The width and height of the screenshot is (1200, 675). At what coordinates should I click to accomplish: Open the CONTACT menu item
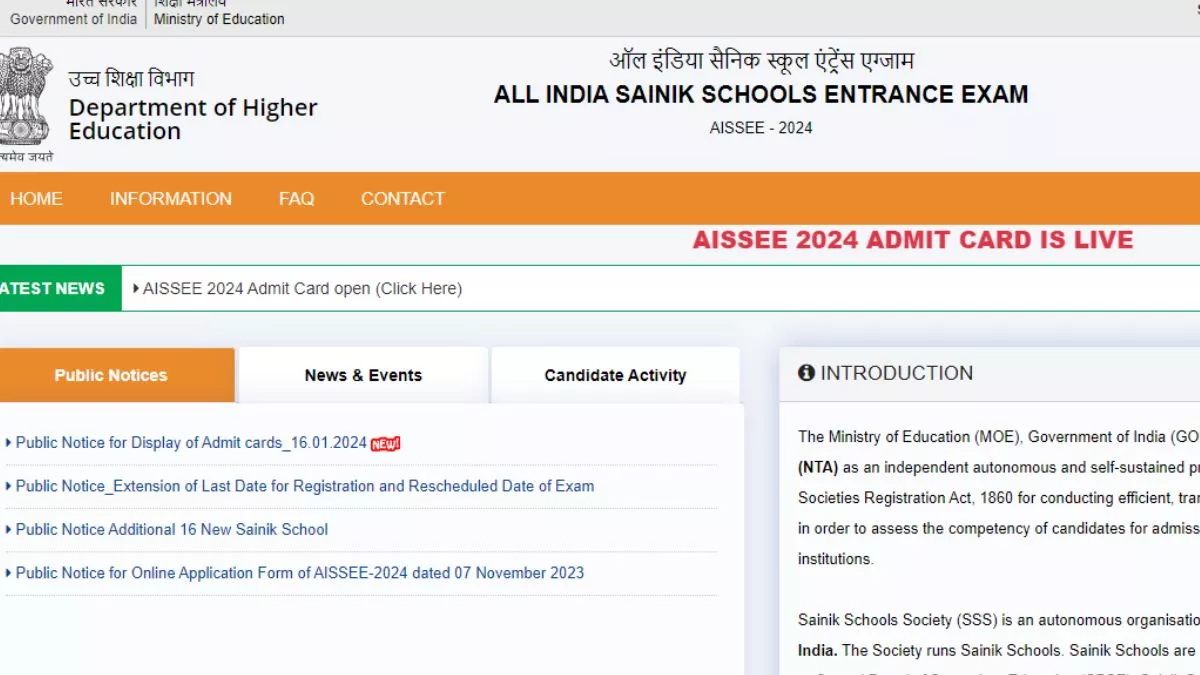pyautogui.click(x=403, y=199)
